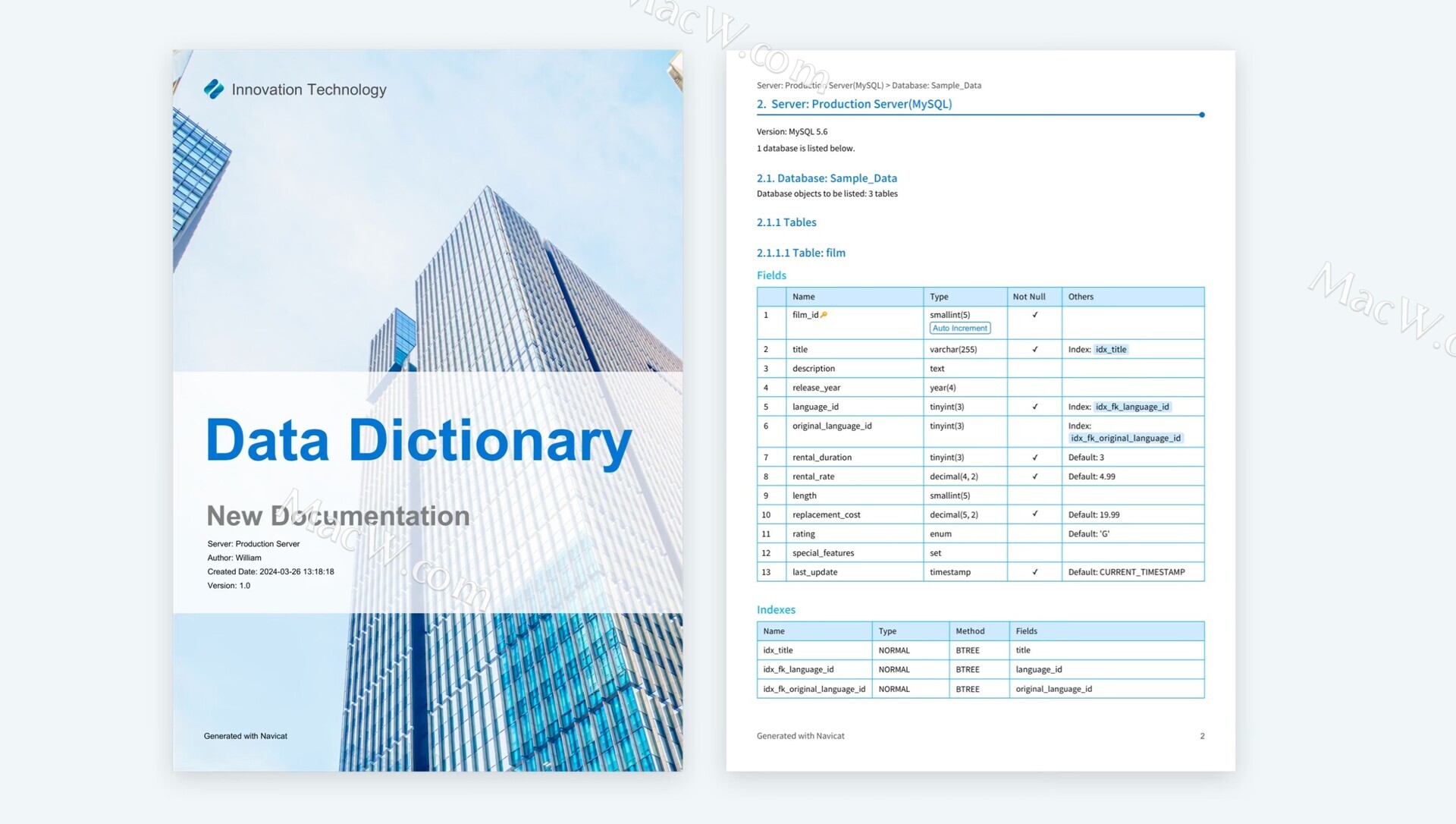Click the 'rating' field name
The height and width of the screenshot is (824, 1456).
(x=803, y=534)
